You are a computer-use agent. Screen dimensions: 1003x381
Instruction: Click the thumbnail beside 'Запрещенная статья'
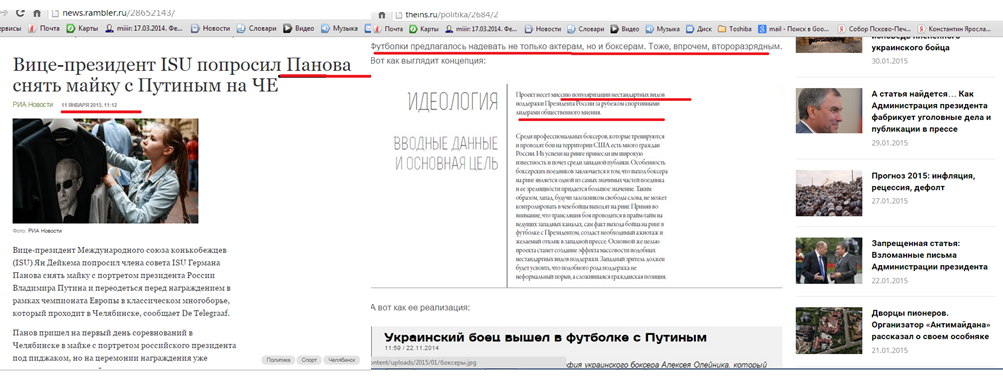829,261
